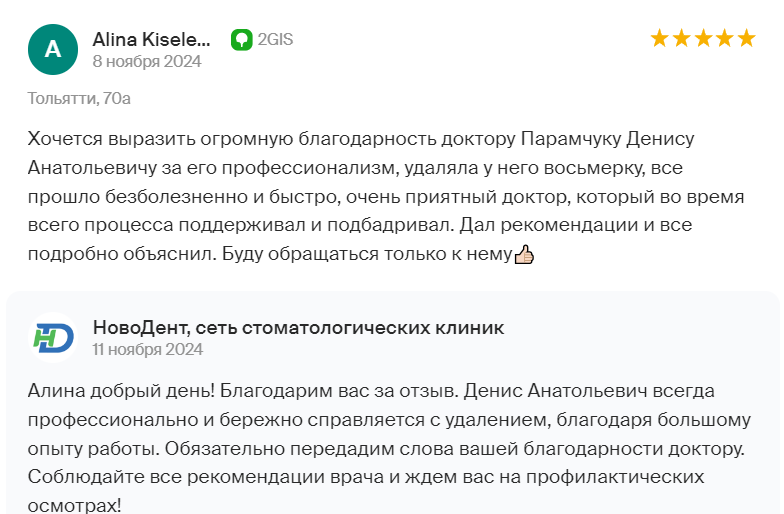
Task: Open reviewer name Alina Kisele...
Action: [152, 40]
